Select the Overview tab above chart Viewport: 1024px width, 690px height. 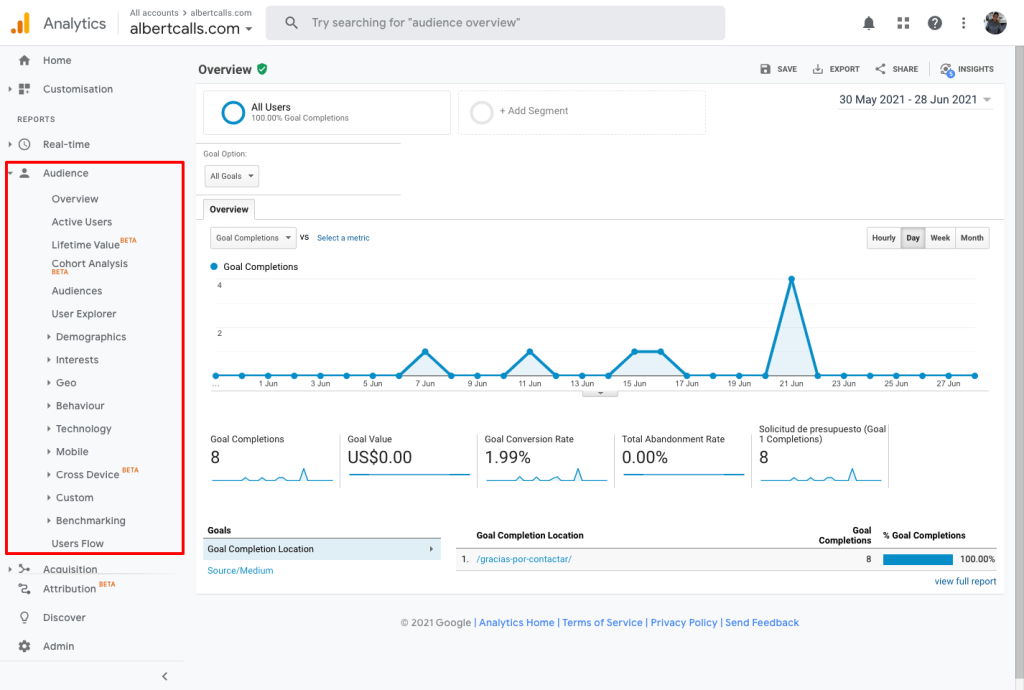coord(229,210)
